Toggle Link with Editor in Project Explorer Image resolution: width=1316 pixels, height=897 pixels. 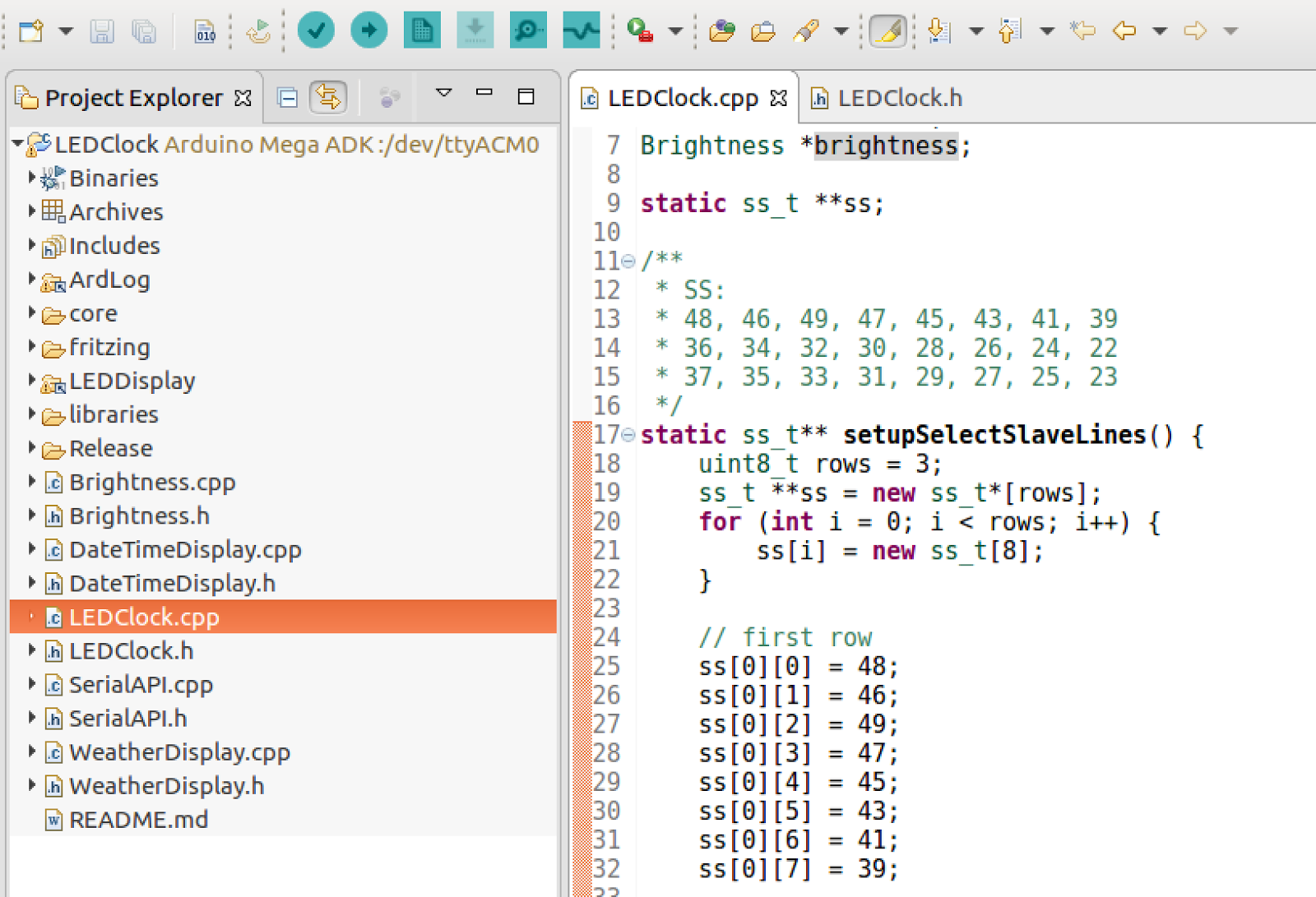(328, 98)
